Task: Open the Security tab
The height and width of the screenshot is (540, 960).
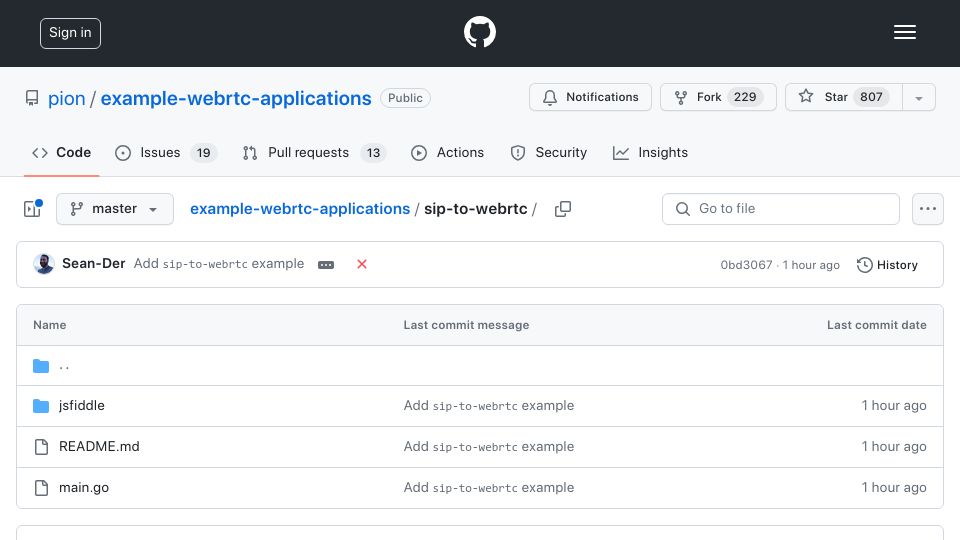Action: 549,152
